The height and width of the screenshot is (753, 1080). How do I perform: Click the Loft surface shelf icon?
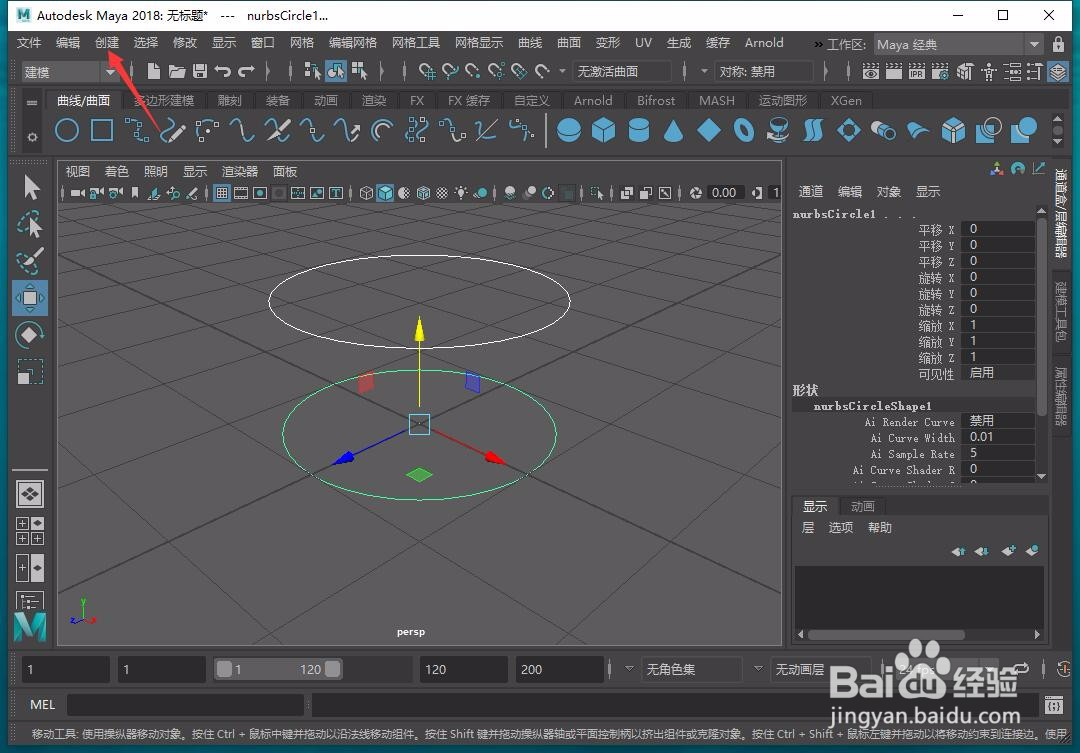point(813,130)
